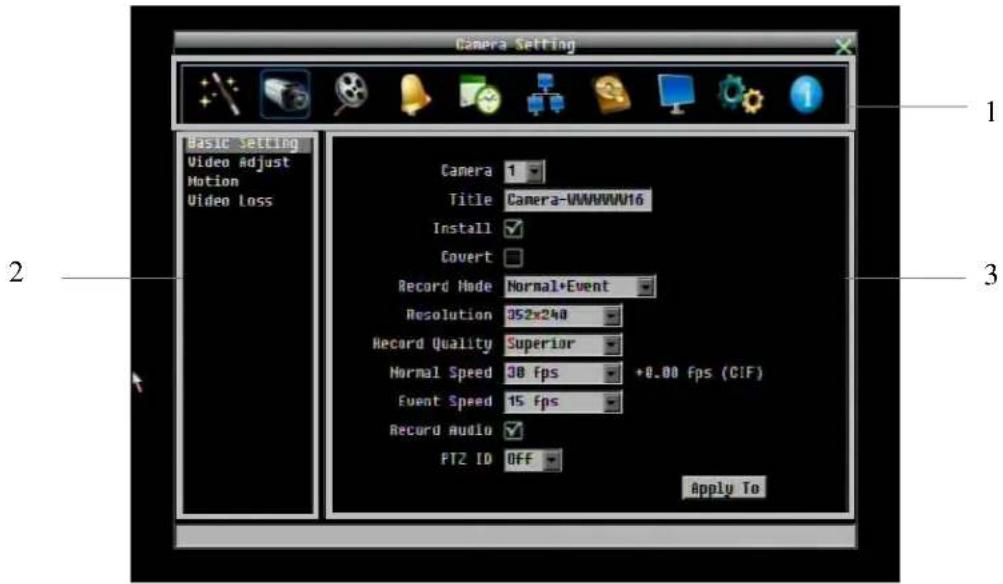Enable the Covert checkbox
Image resolution: width=1003 pixels, height=584 pixels.
(x=514, y=257)
